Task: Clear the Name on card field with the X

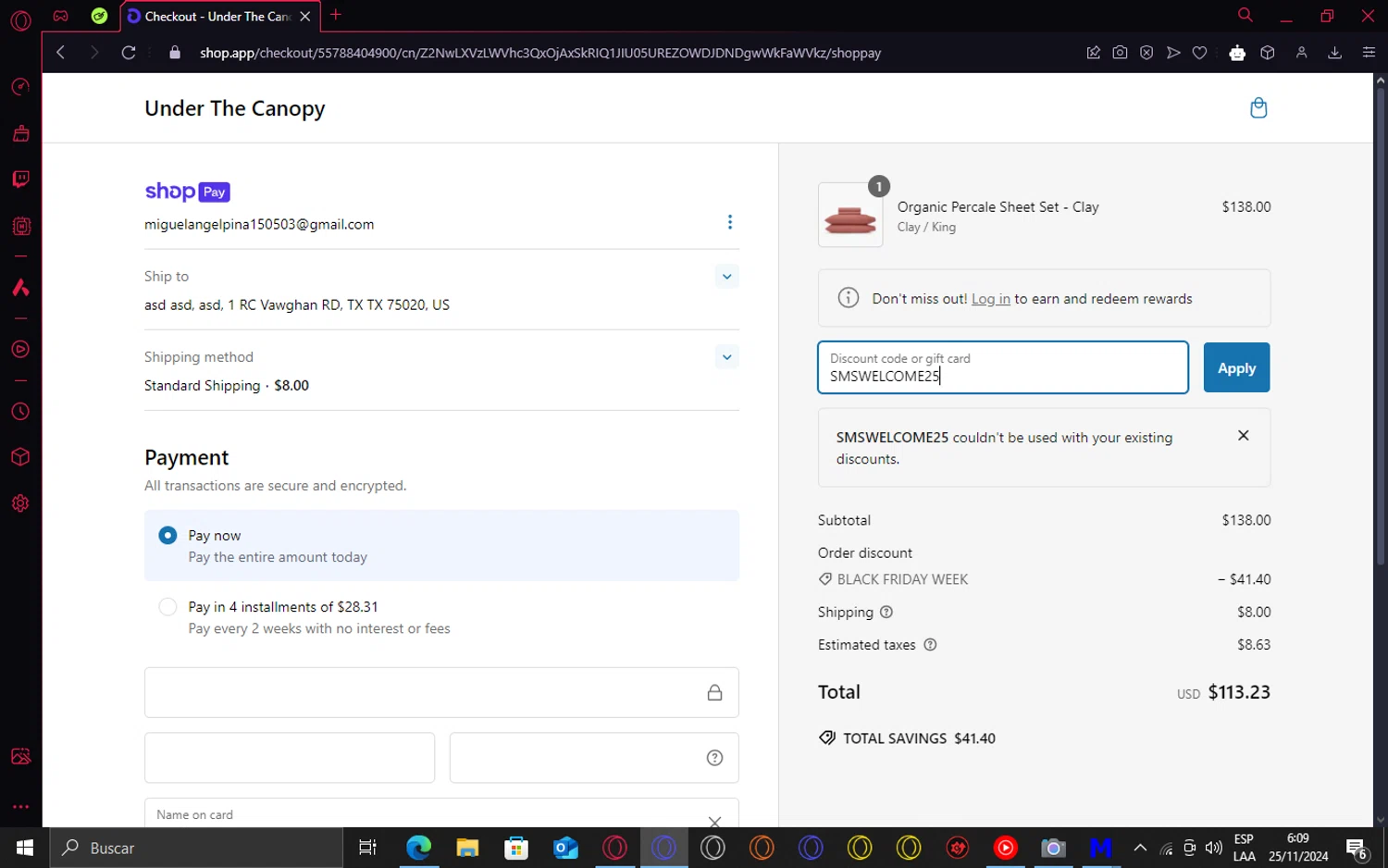Action: tap(714, 821)
